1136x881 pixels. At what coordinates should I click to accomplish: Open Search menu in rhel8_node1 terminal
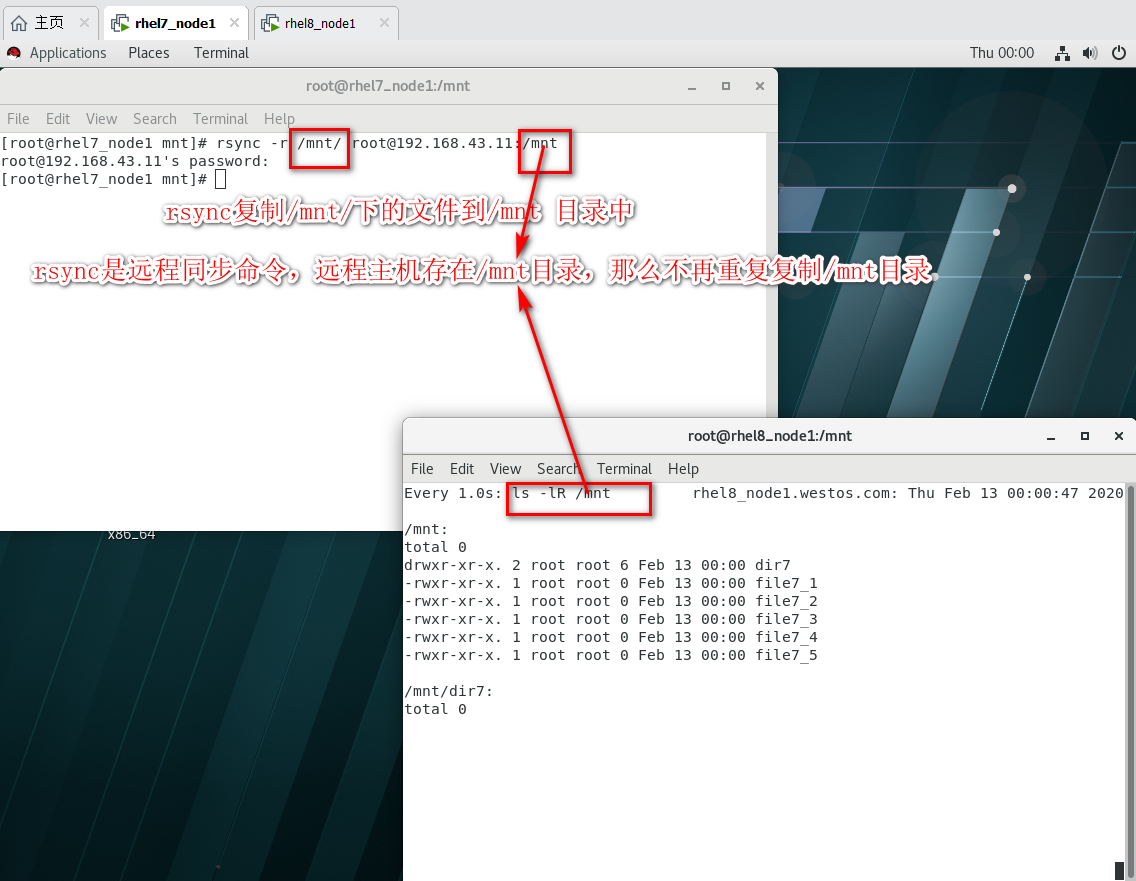click(x=557, y=469)
